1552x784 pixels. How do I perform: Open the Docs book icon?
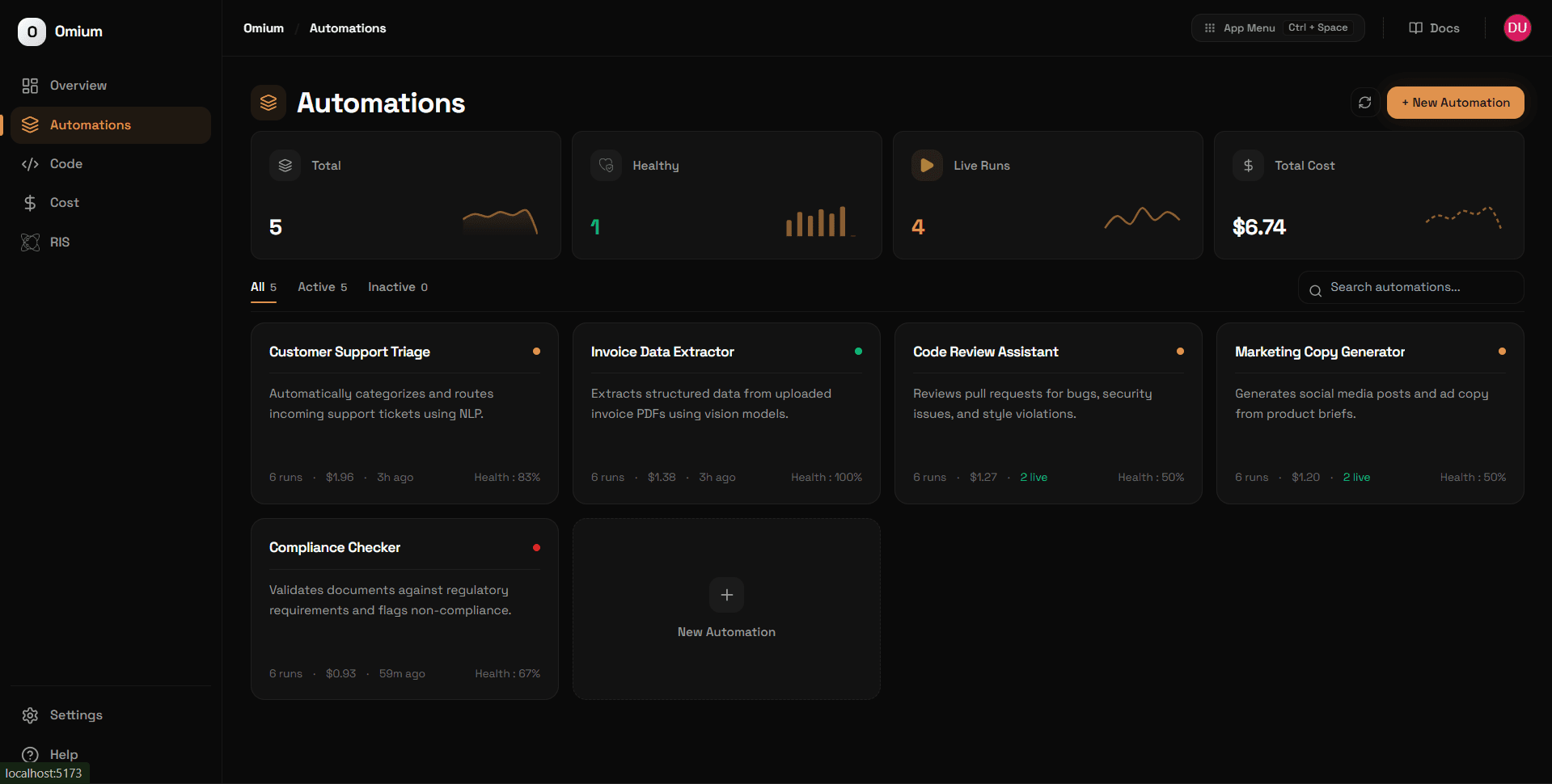tap(1415, 27)
